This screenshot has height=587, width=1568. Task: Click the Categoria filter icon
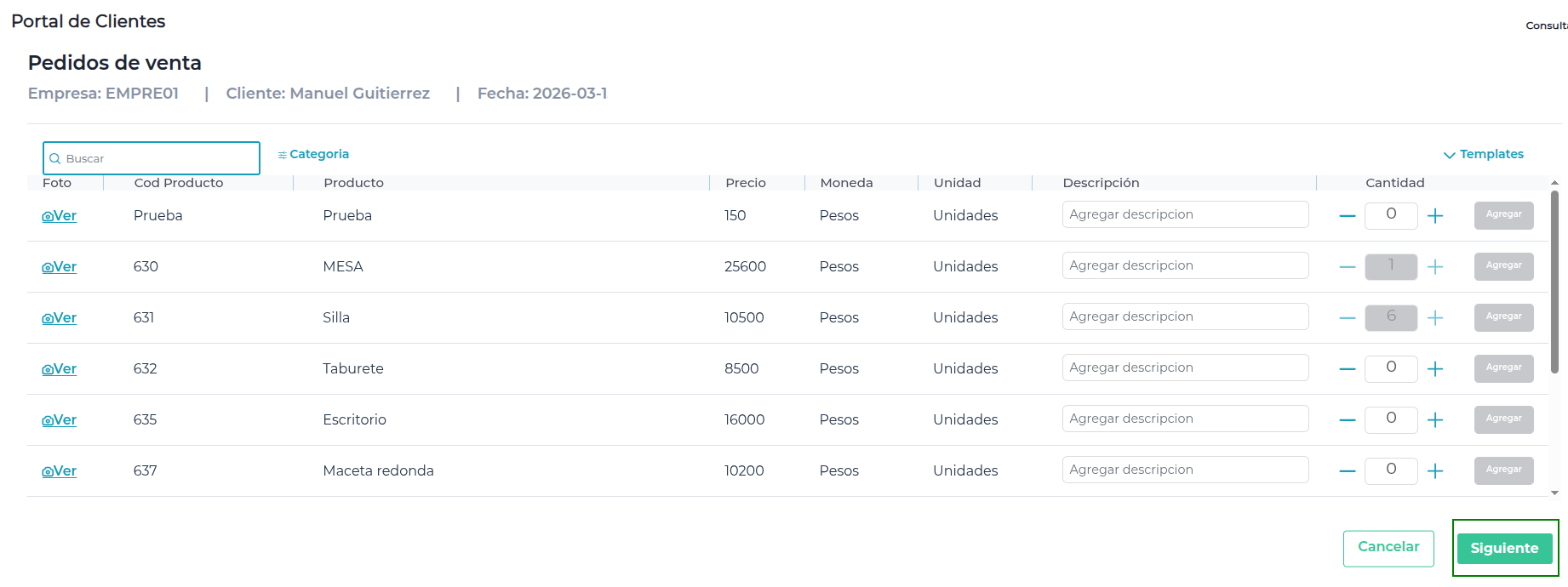[x=283, y=155]
